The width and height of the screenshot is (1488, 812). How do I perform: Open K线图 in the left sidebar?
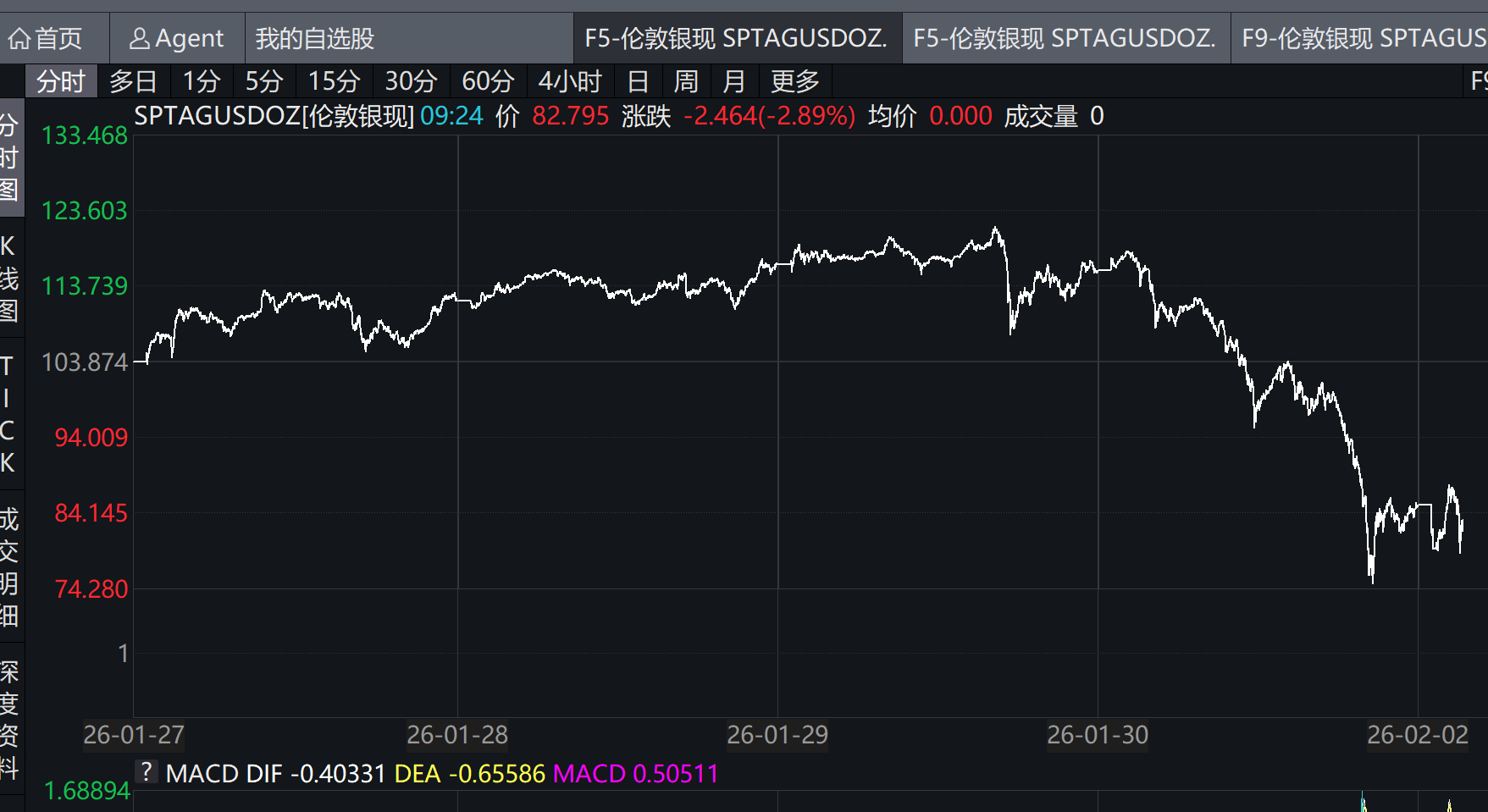point(8,279)
